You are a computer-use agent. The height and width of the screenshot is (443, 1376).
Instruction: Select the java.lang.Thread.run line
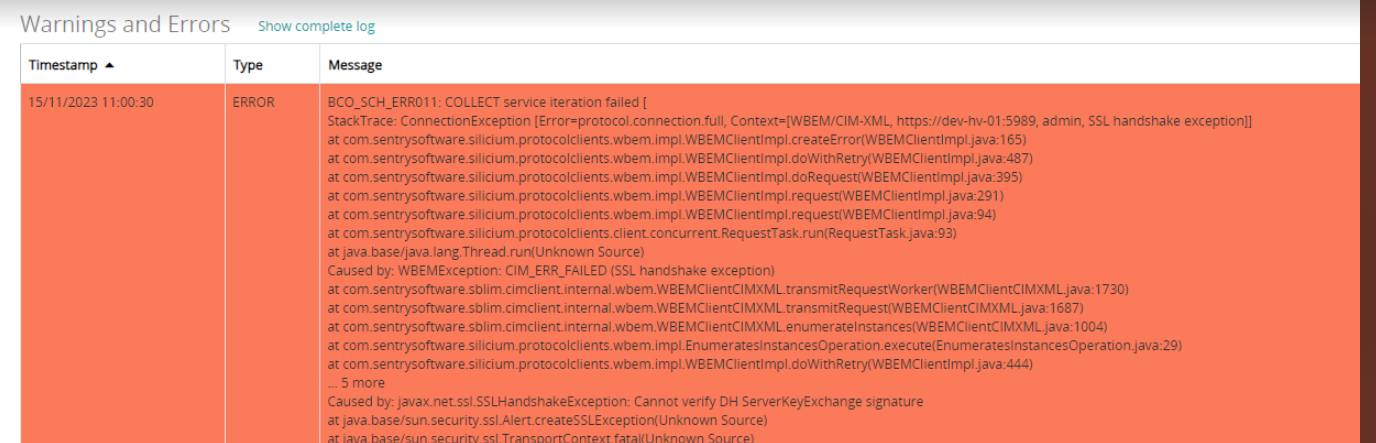pos(486,252)
